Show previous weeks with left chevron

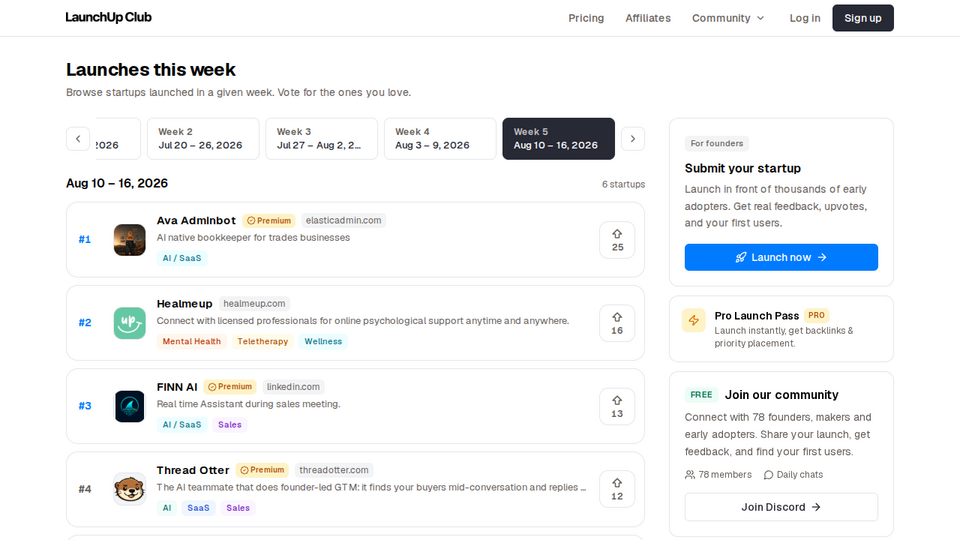point(78,139)
